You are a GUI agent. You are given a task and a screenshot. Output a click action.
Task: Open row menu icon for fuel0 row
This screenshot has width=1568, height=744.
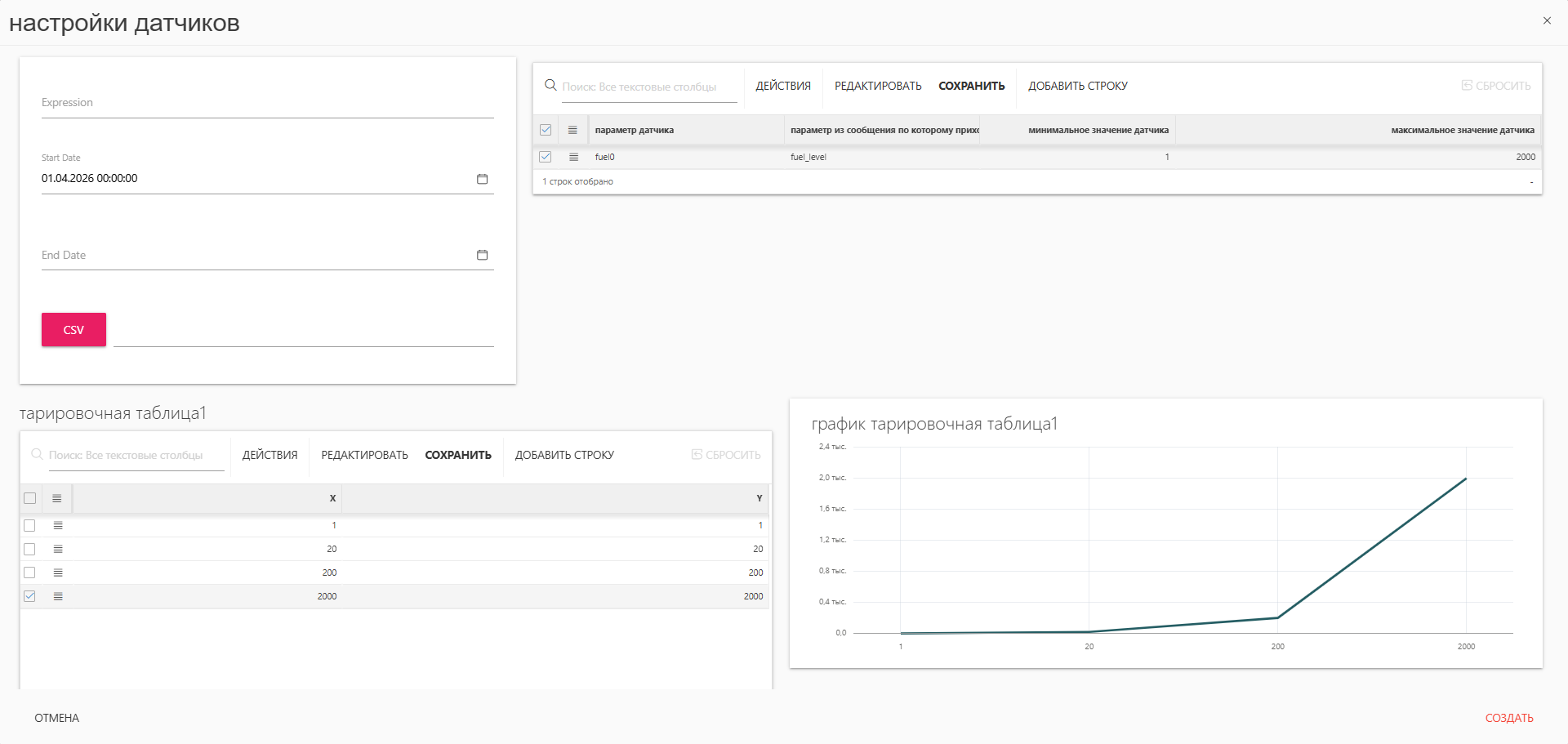pos(573,157)
